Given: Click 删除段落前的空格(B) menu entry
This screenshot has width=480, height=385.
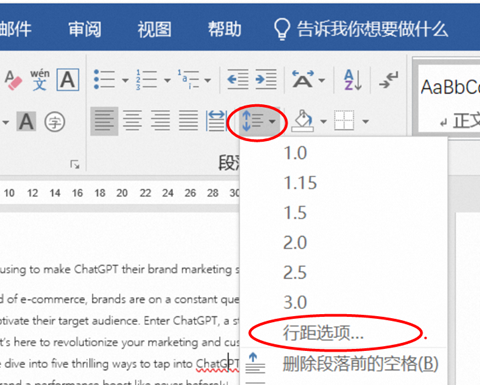Looking at the screenshot, I should click(344, 364).
